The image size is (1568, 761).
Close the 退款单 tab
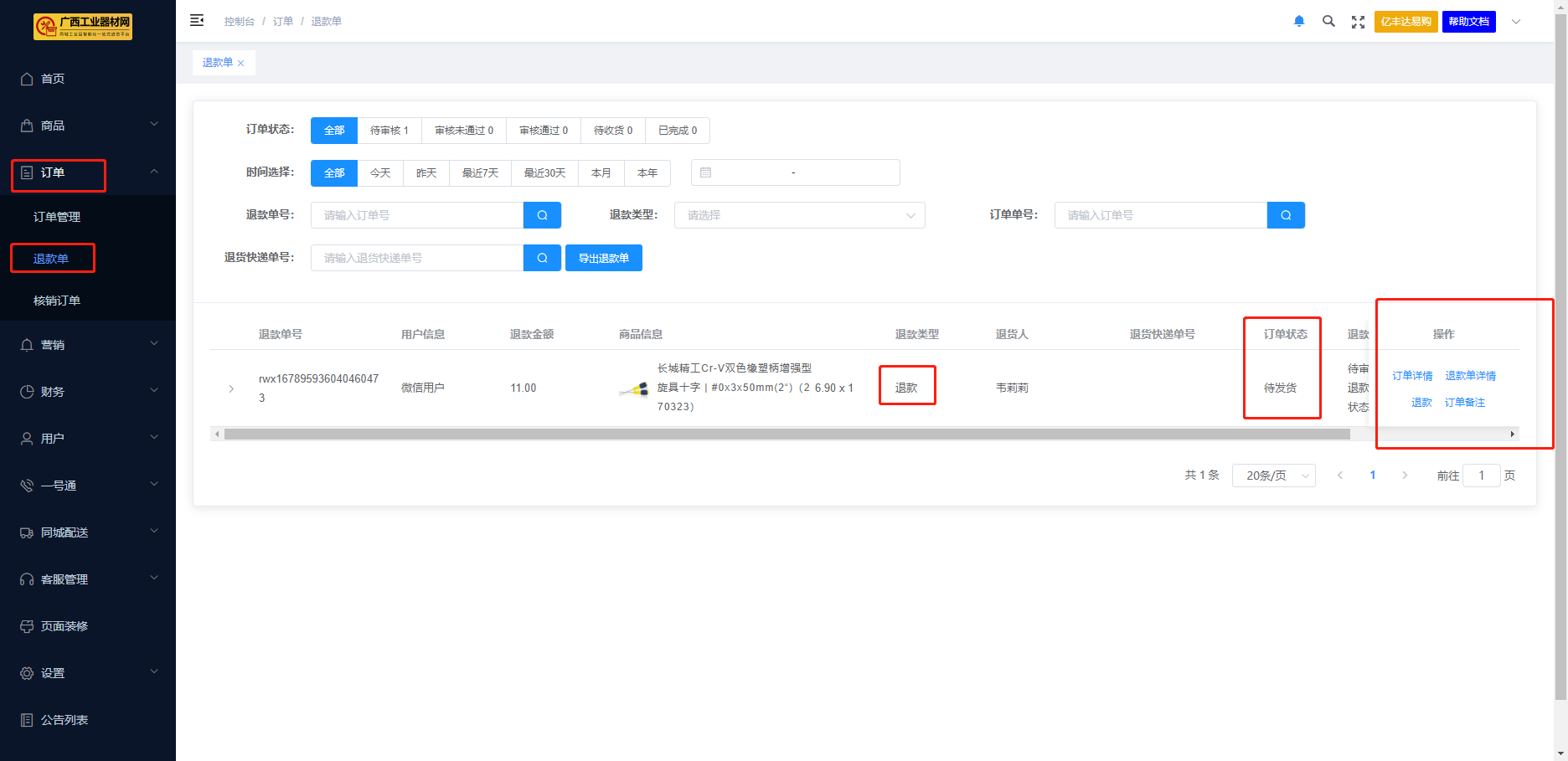241,64
